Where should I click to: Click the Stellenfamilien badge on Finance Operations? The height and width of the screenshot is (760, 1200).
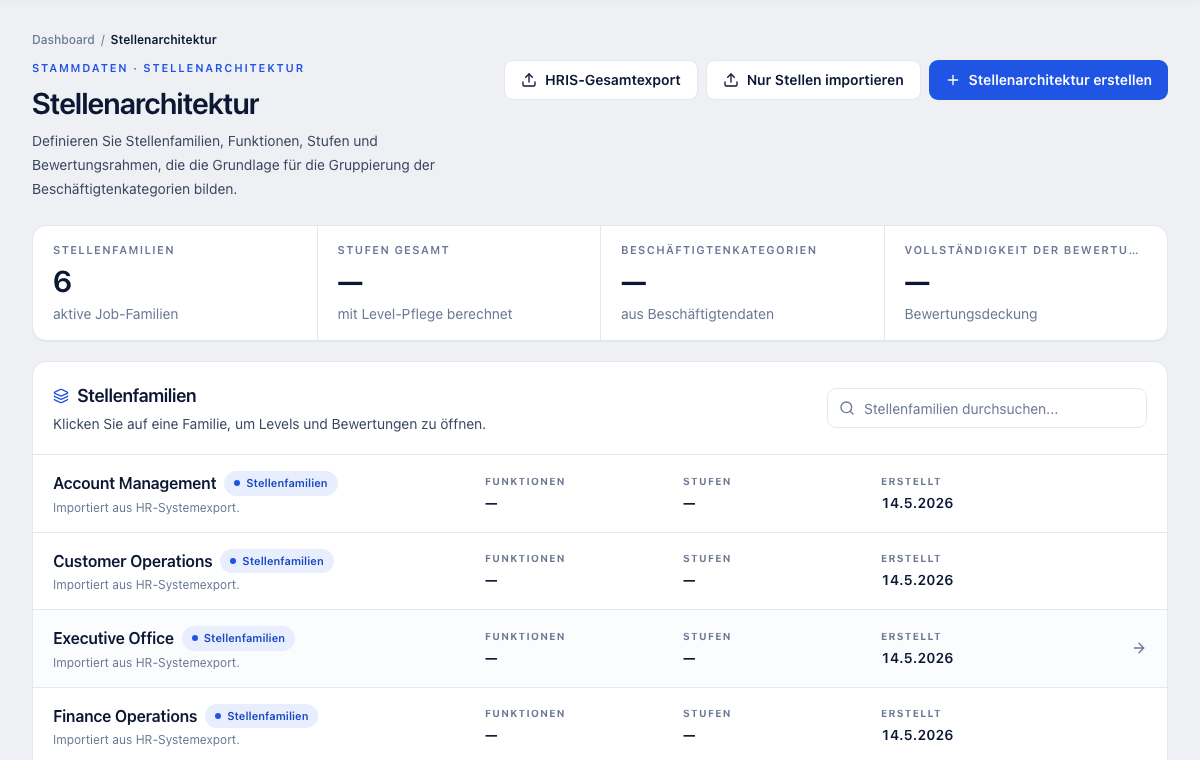[x=262, y=716]
